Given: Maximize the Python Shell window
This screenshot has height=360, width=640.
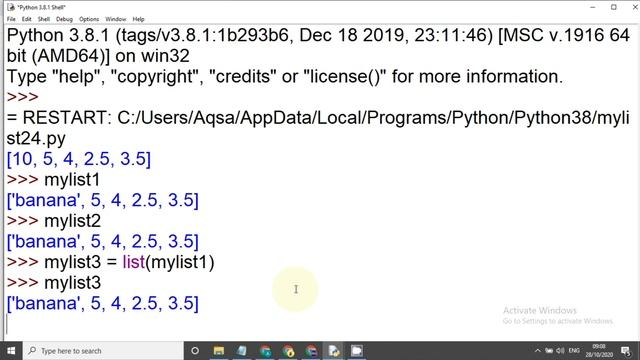Looking at the screenshot, I should pos(613,7).
